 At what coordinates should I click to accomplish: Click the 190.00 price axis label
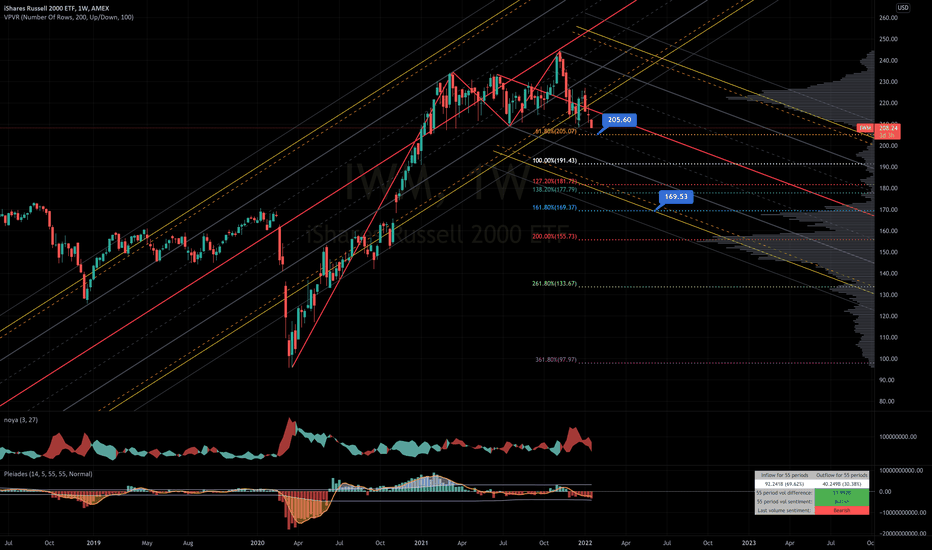click(888, 167)
